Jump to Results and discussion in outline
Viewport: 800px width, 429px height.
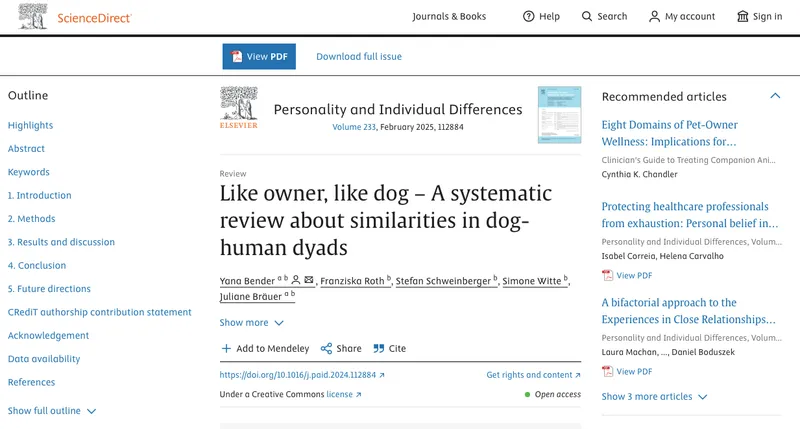coord(61,242)
